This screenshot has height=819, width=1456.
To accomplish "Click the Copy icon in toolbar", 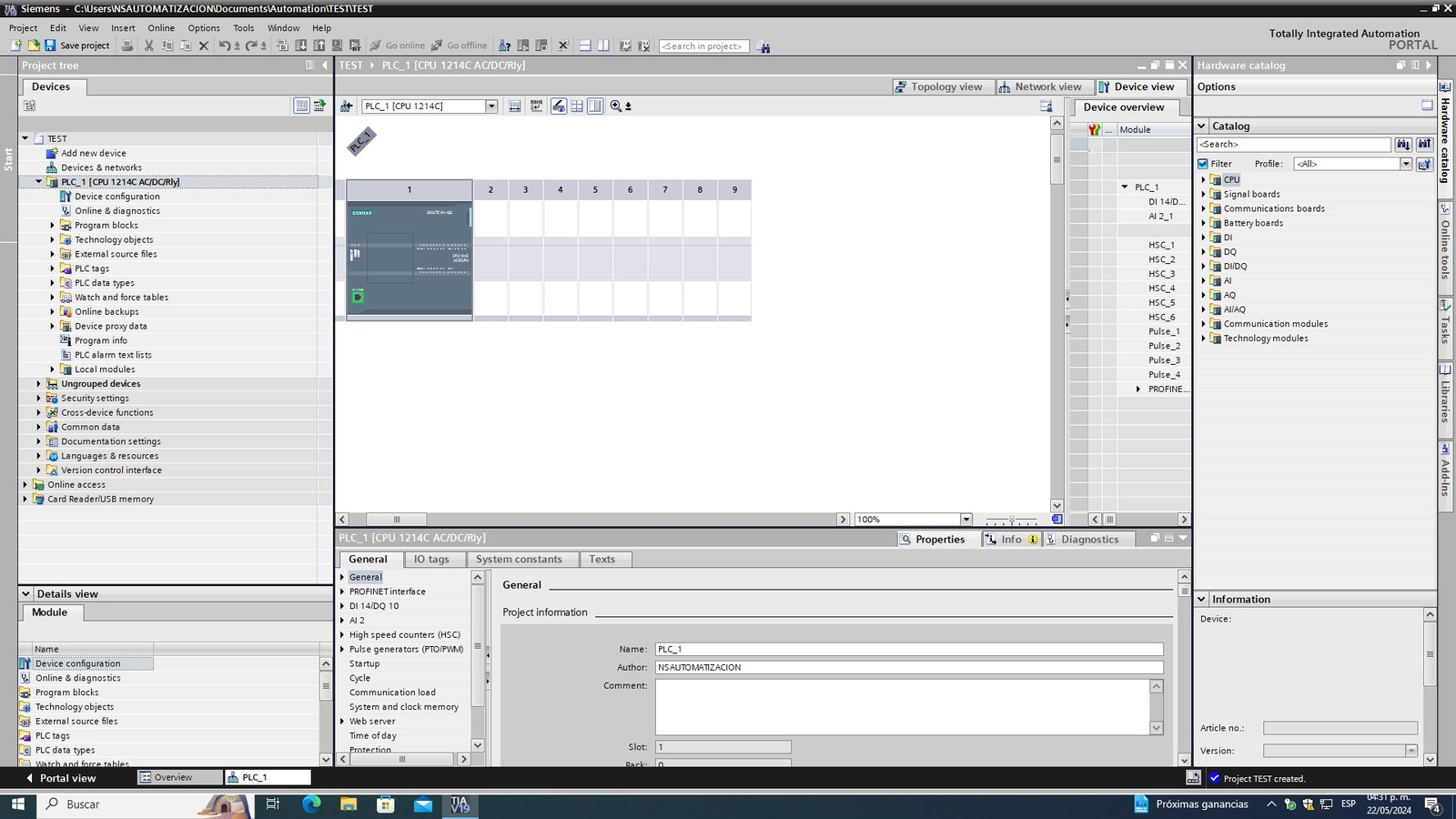I will point(167,45).
